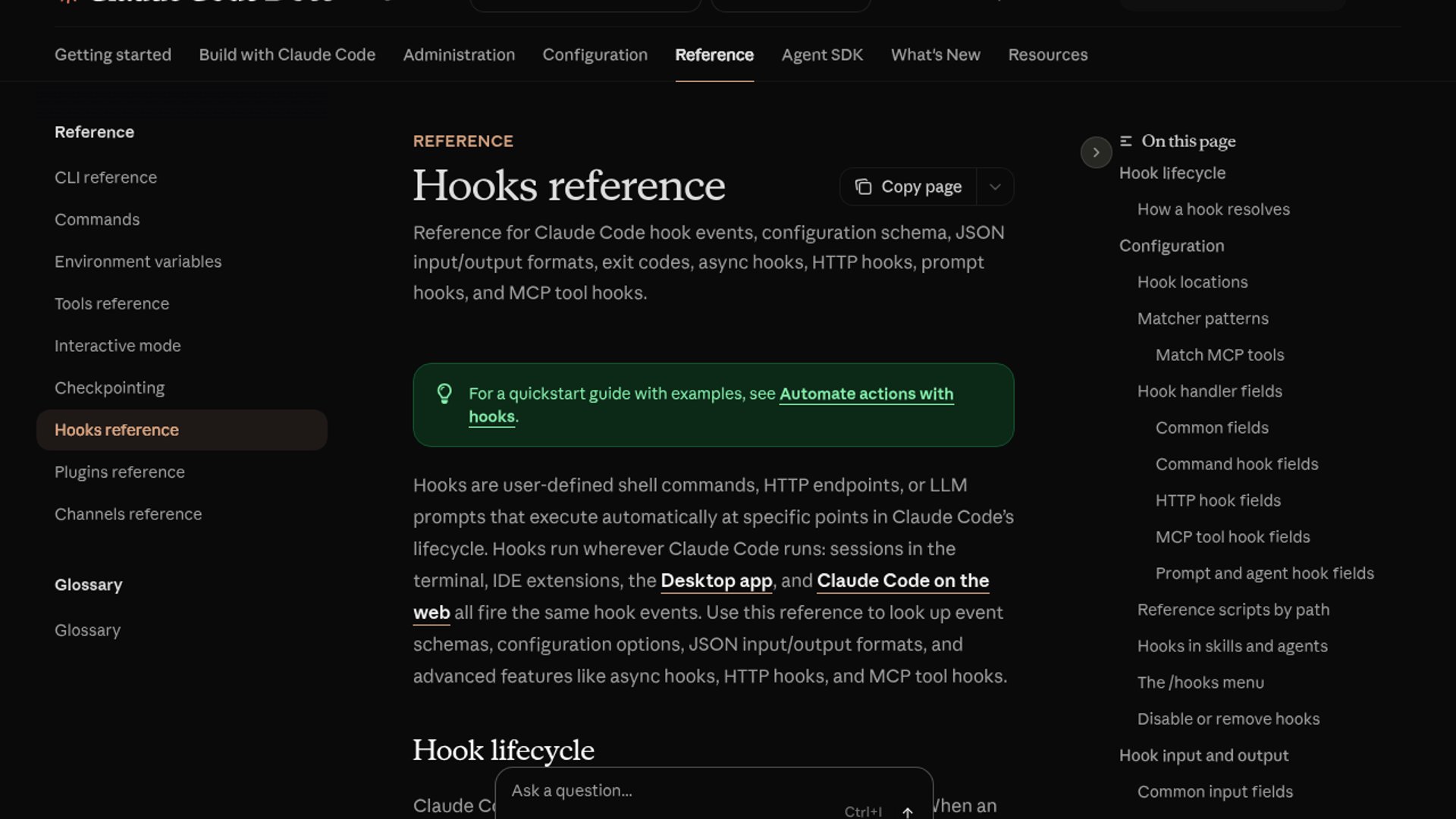Jump to Match MCP tools section
This screenshot has height=819, width=1456.
1219,355
